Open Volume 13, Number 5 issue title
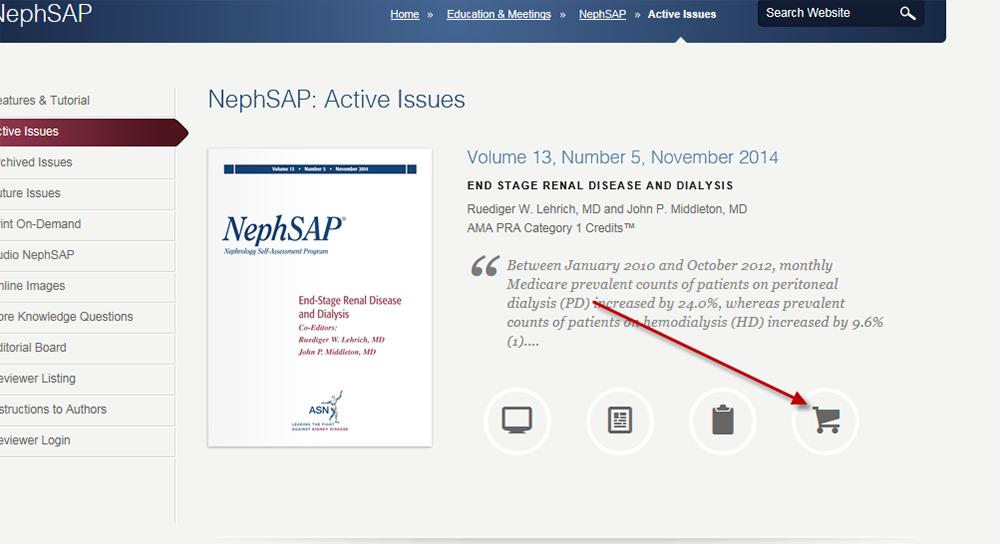The height and width of the screenshot is (544, 1000). [622, 158]
